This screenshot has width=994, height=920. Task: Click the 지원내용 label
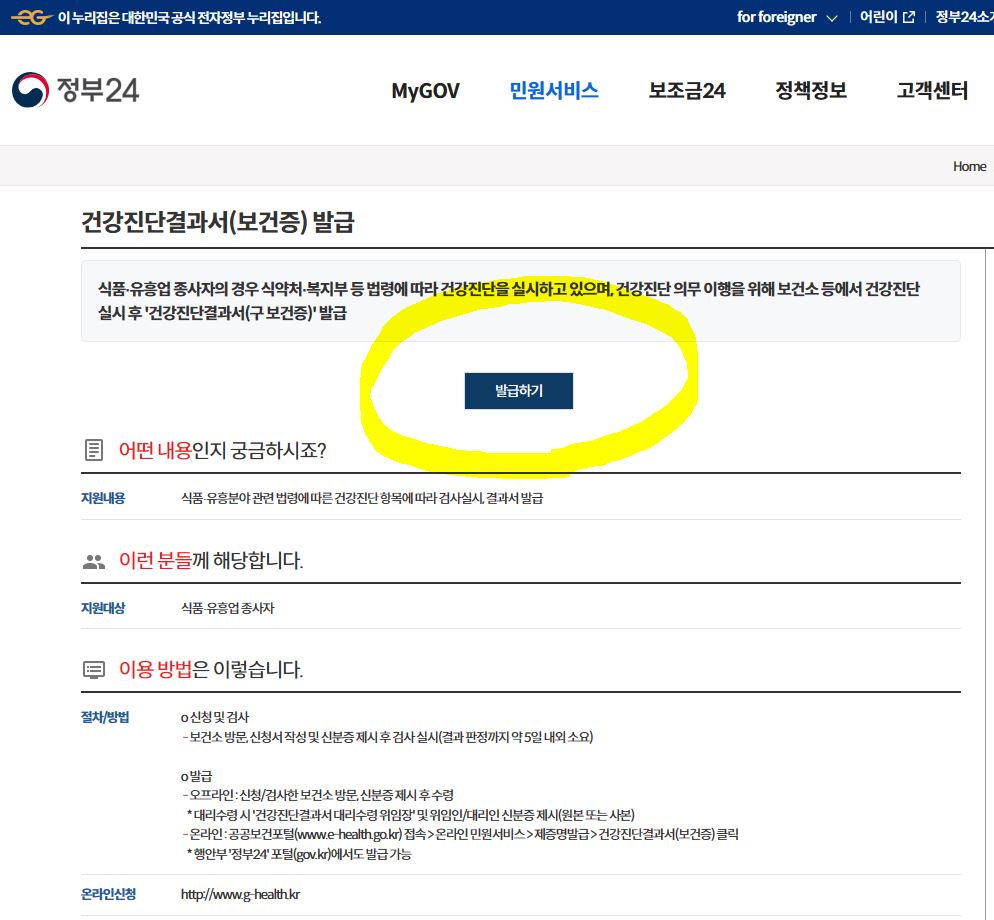(103, 498)
